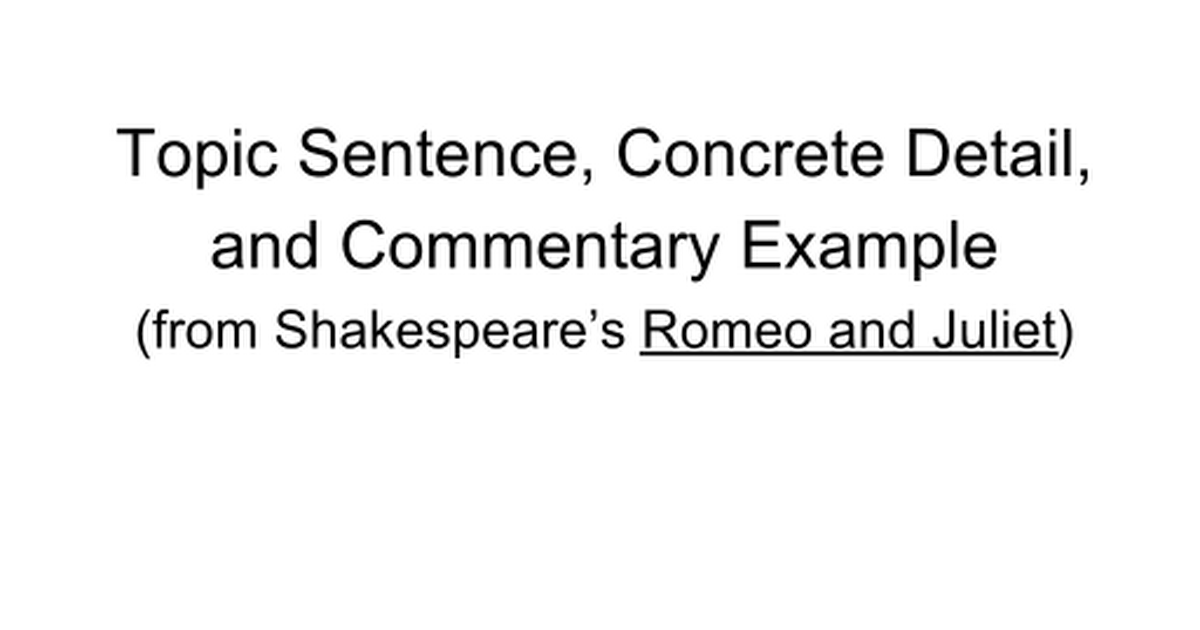Click the word Concrete in the title
Image resolution: width=1200 pixels, height=630 pixels.
point(749,154)
